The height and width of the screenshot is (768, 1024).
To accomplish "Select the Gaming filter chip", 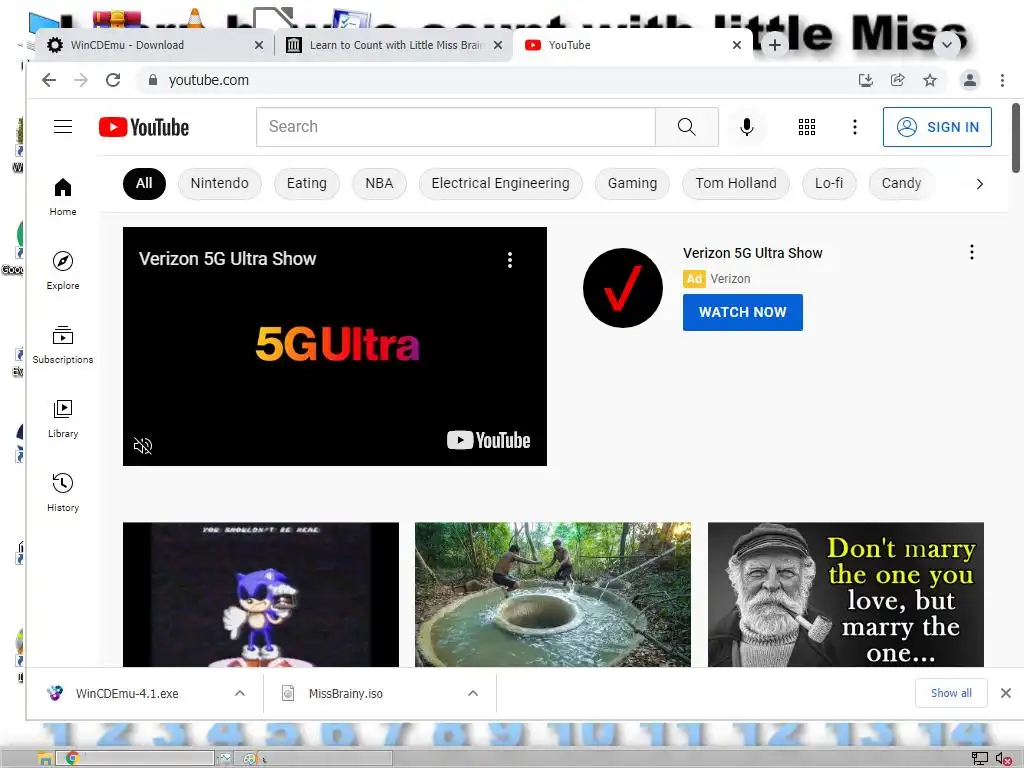I will [x=632, y=184].
